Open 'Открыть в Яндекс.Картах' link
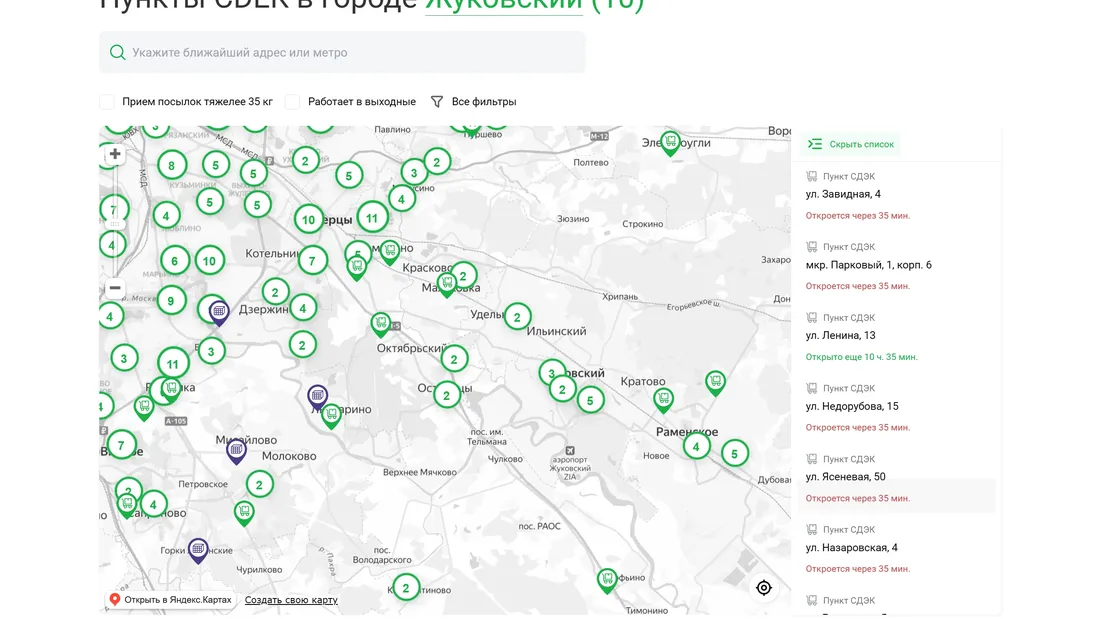 (170, 600)
